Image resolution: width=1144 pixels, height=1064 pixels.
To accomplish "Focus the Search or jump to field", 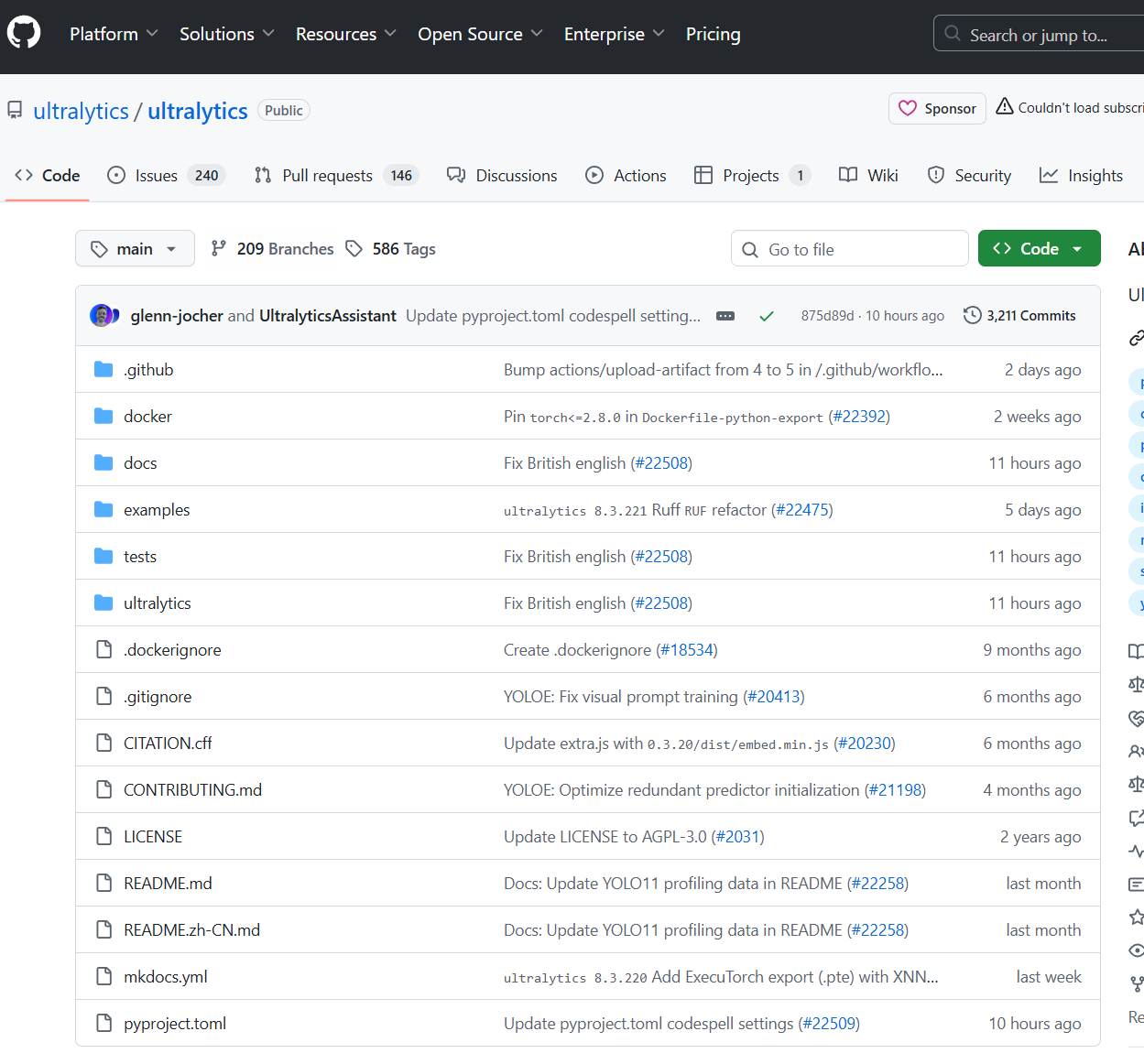I will point(1039,34).
